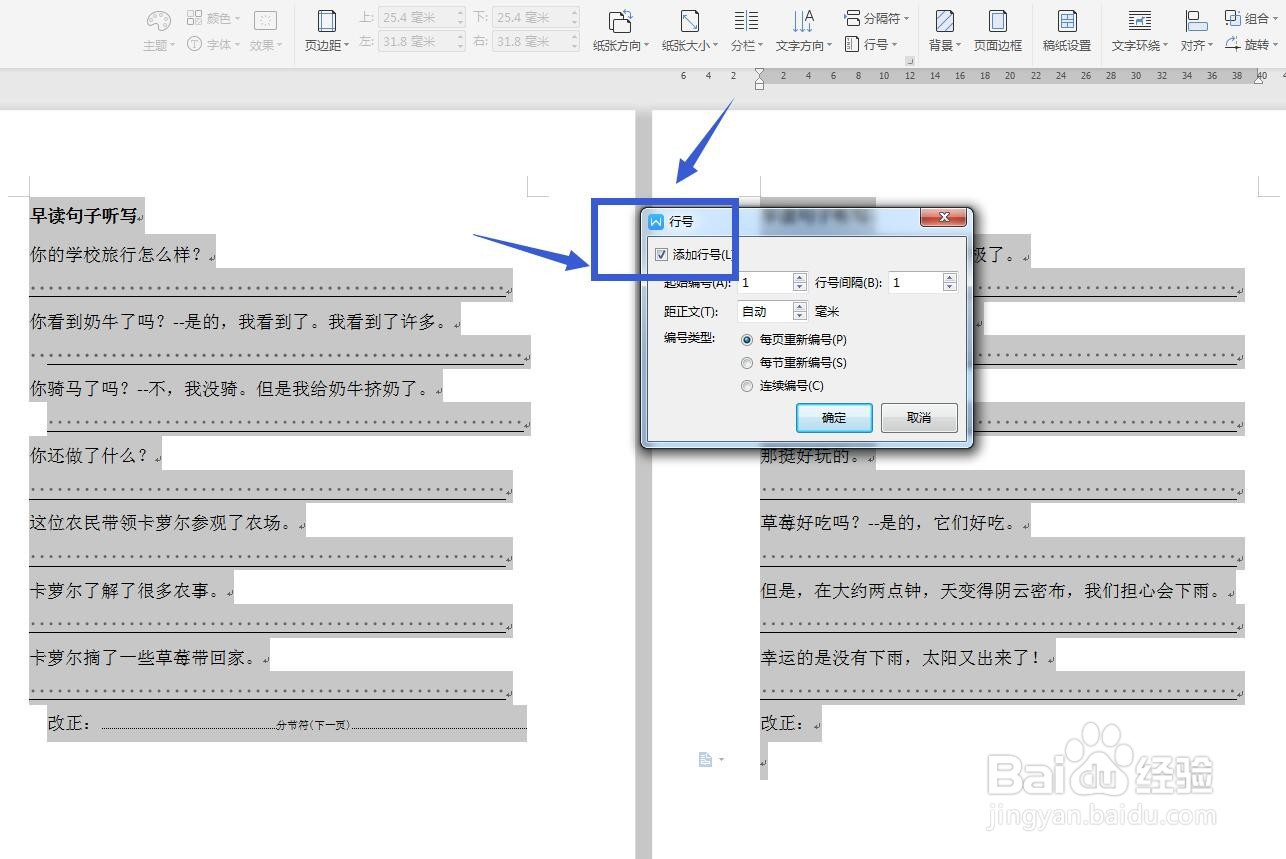Click the top margin 上 input field
Image resolution: width=1286 pixels, height=859 pixels.
click(421, 17)
